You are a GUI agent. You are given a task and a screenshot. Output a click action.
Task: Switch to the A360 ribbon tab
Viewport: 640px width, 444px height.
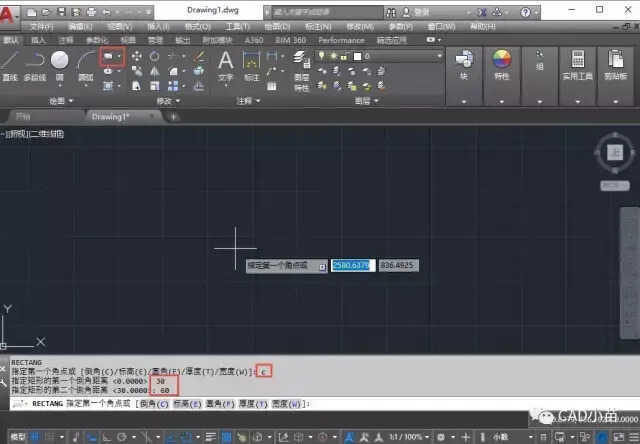coord(254,40)
